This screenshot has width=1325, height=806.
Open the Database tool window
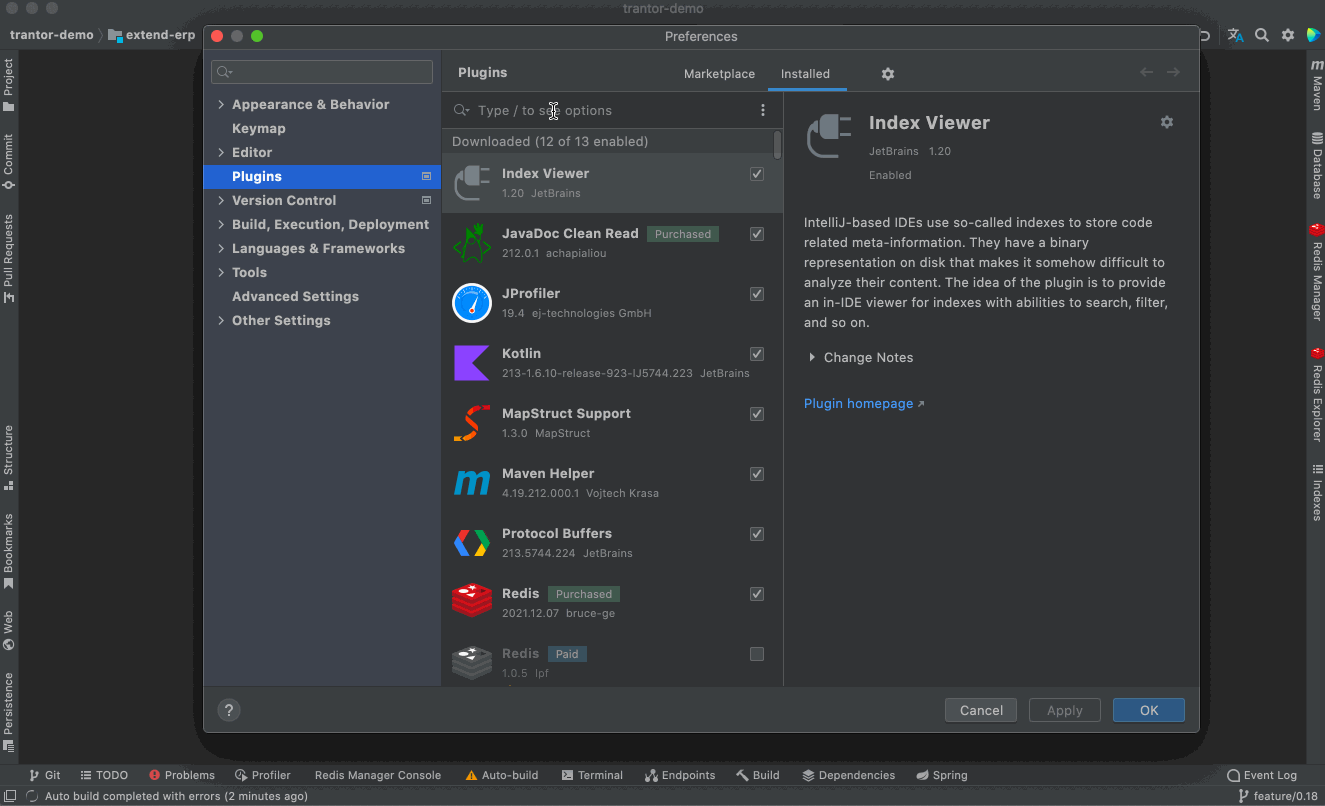(1316, 165)
